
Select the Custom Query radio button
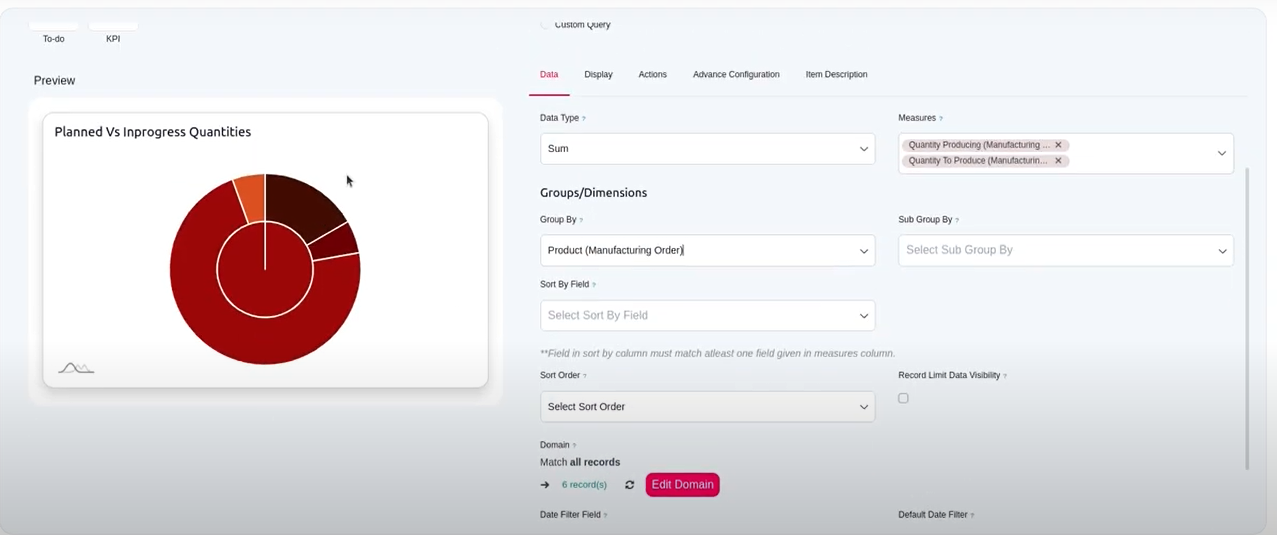point(545,24)
